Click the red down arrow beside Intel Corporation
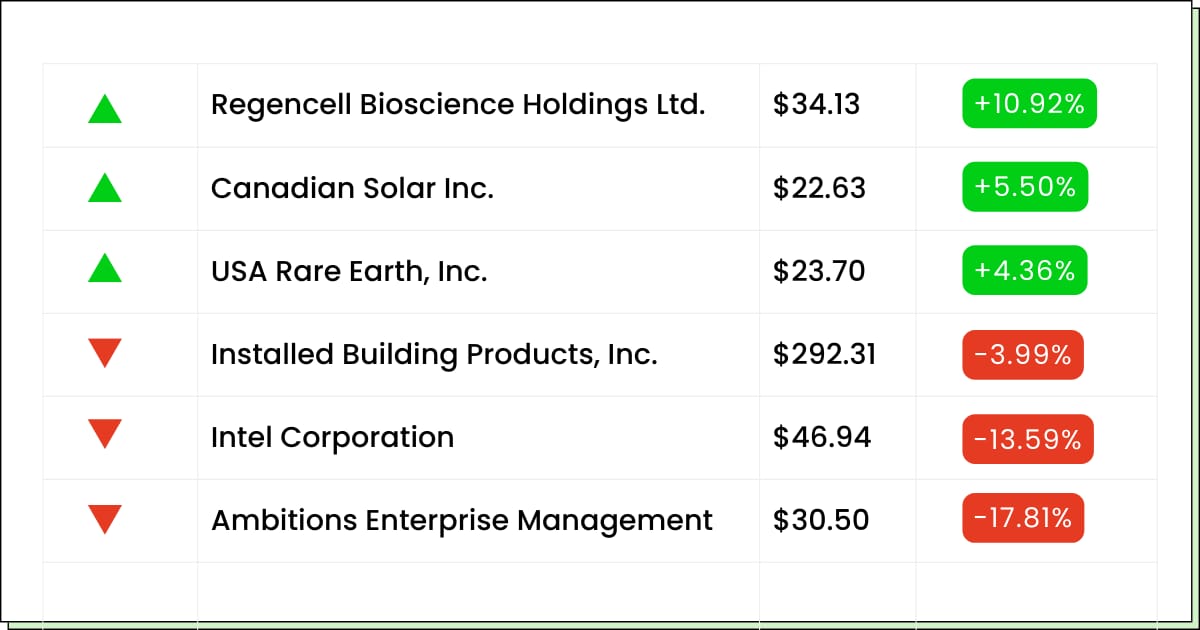This screenshot has height=630, width=1200. pyautogui.click(x=105, y=435)
